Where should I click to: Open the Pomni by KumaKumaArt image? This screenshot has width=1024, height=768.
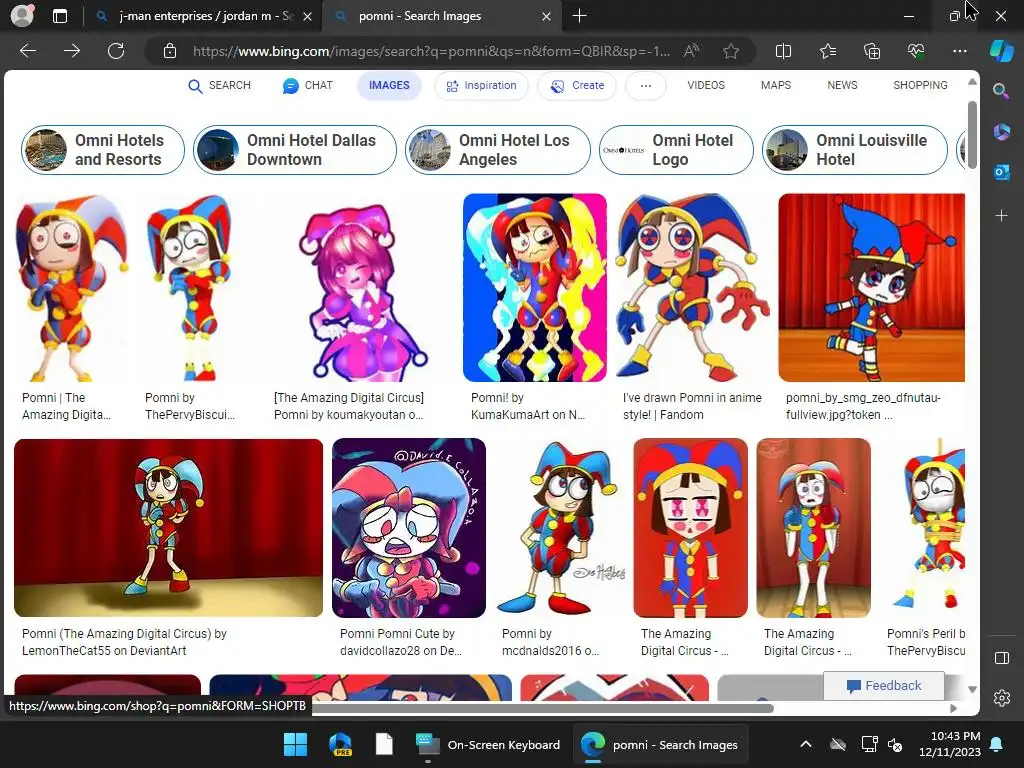coord(535,287)
